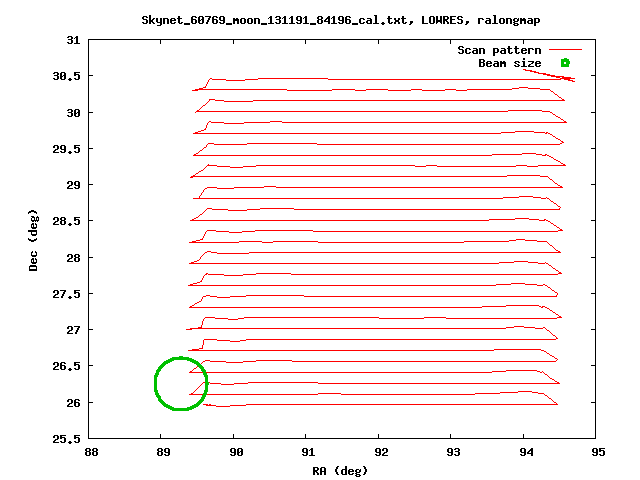
Task: Click the Dec axis value 31
Action: (73, 40)
